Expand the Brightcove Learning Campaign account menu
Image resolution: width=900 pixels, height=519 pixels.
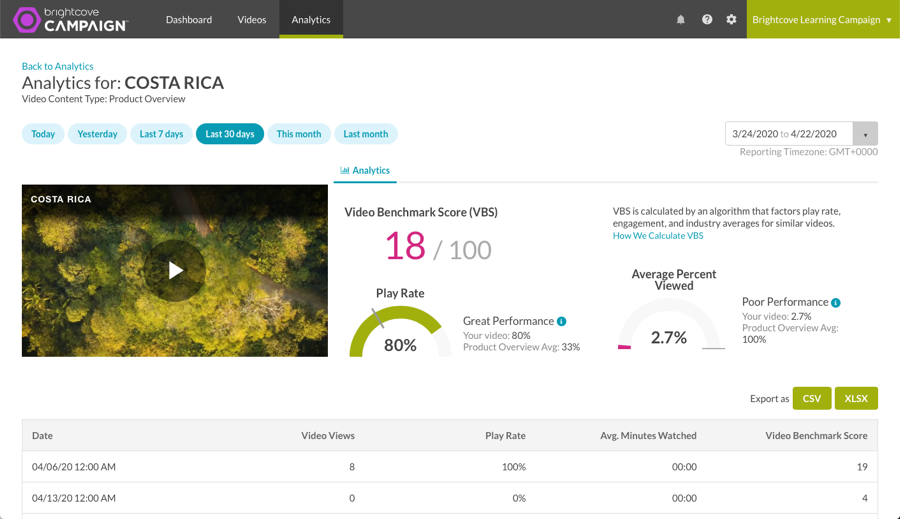pyautogui.click(x=823, y=20)
